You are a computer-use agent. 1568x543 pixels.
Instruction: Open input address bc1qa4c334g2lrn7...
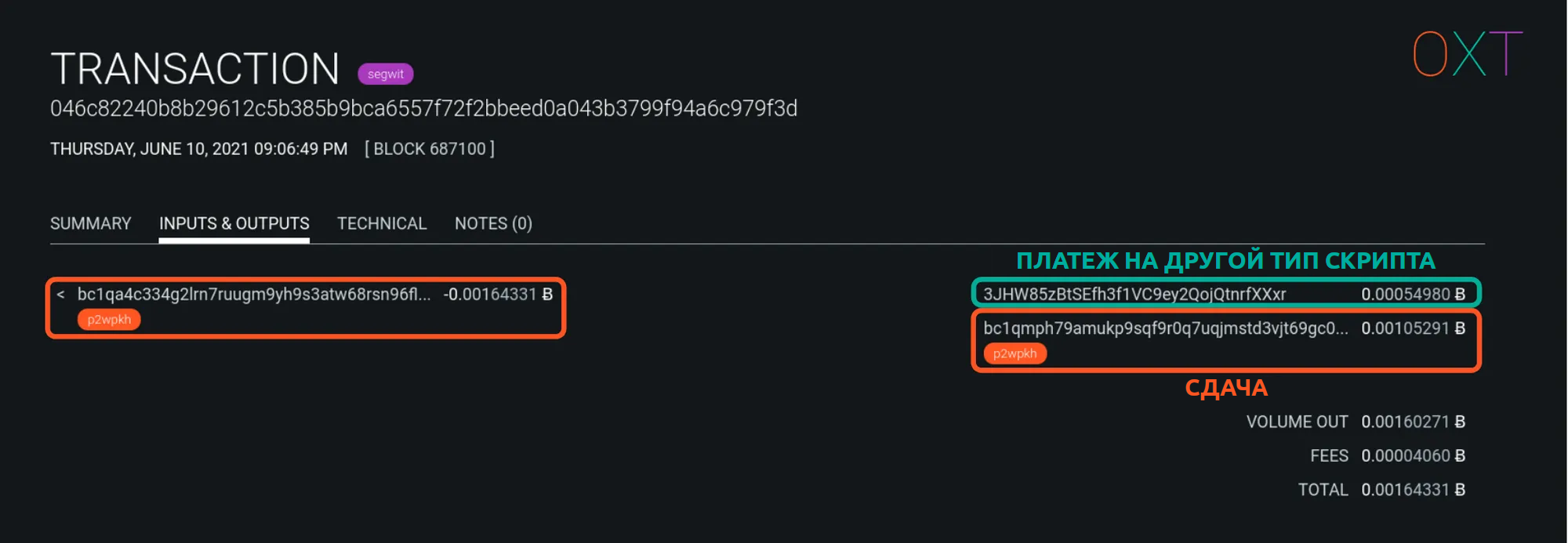[x=253, y=295]
